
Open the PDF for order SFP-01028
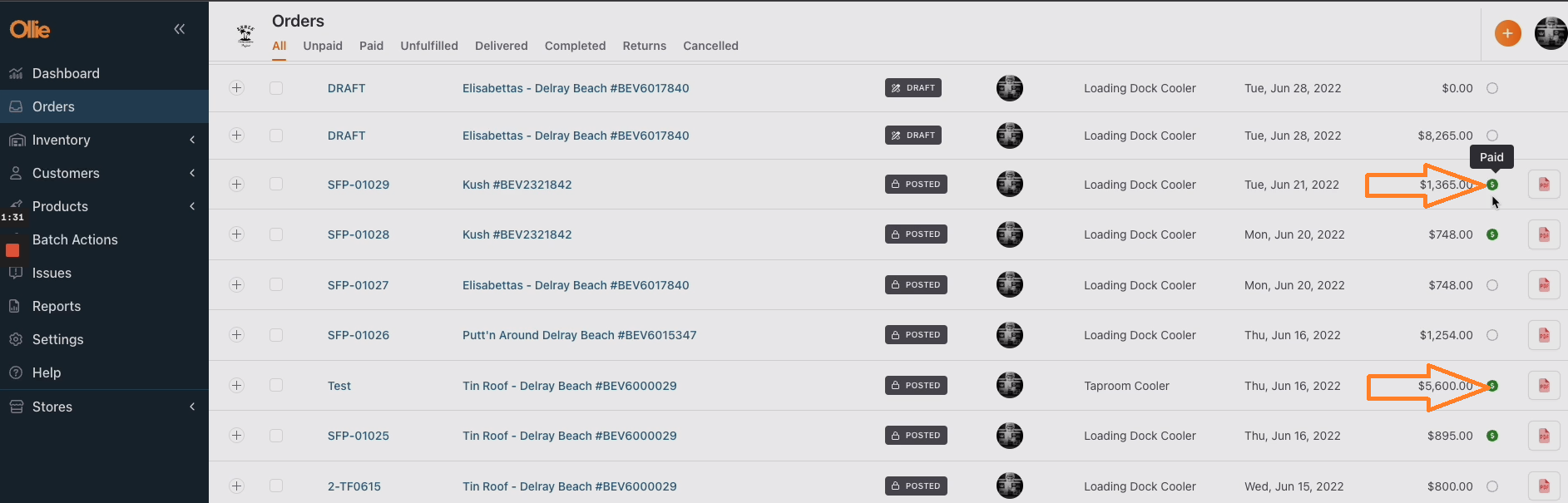pos(1544,234)
